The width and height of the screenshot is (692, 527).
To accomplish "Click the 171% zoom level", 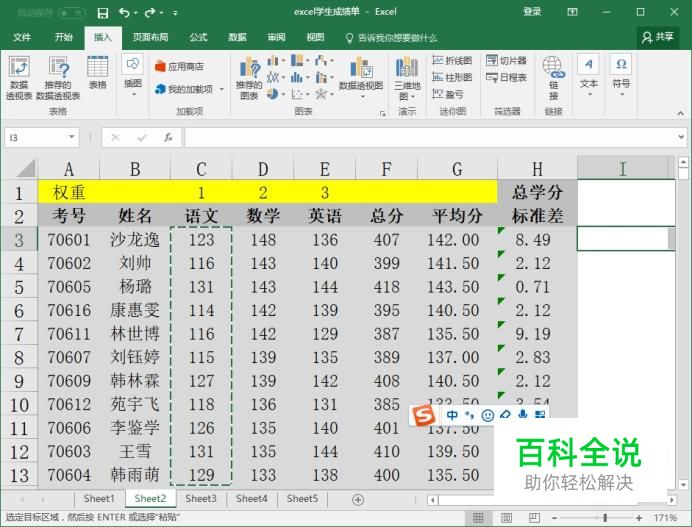I will 666,518.
